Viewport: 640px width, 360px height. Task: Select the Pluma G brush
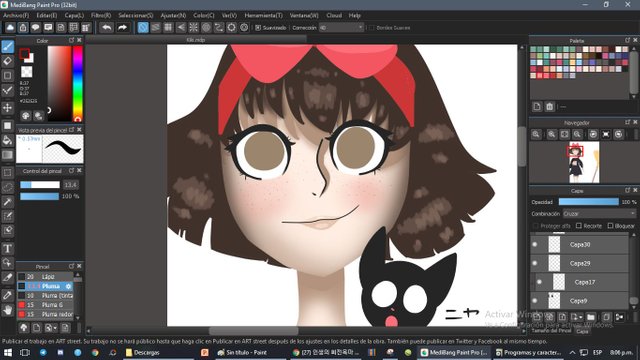[45, 305]
